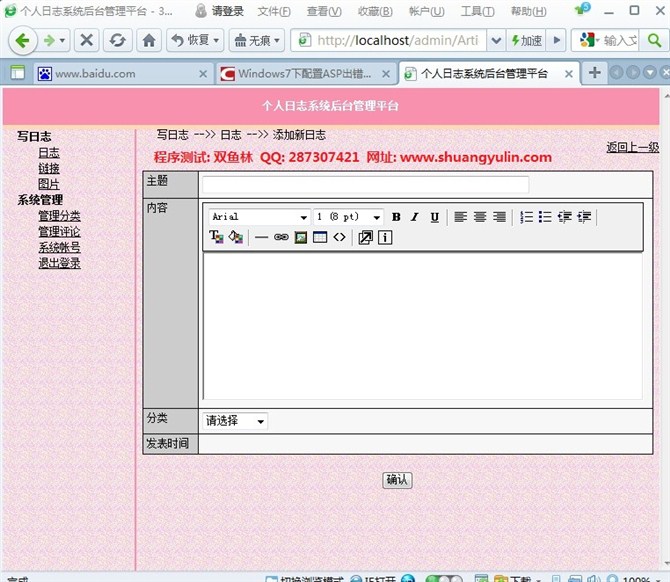
Task: Click the browser search magnifier icon
Action: coord(654,41)
